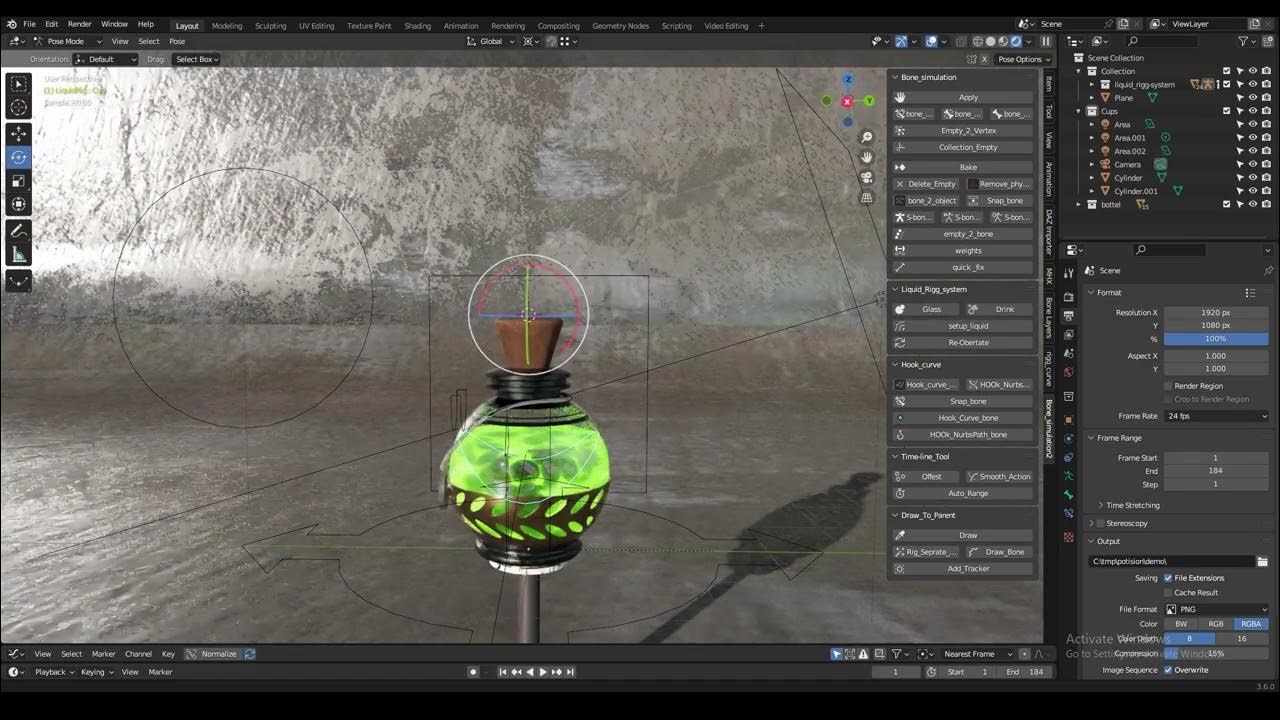Switch to the Sculpting workspace tab
Image resolution: width=1280 pixels, height=720 pixels.
(x=270, y=25)
